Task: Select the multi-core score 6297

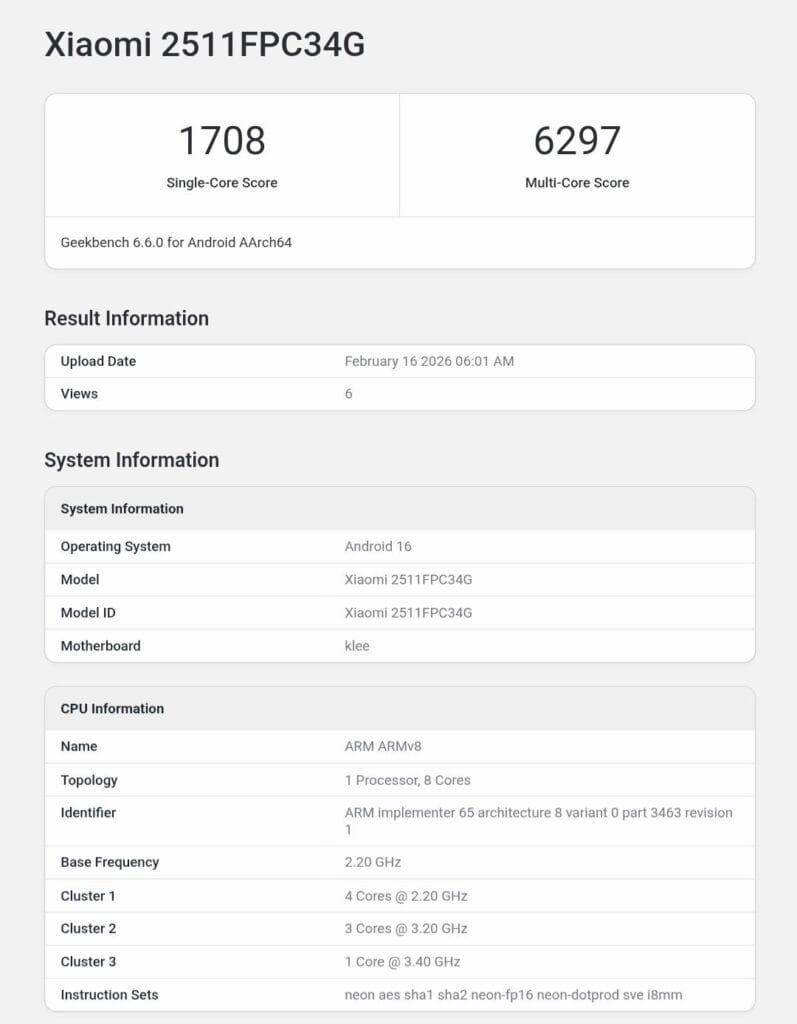Action: [x=577, y=140]
